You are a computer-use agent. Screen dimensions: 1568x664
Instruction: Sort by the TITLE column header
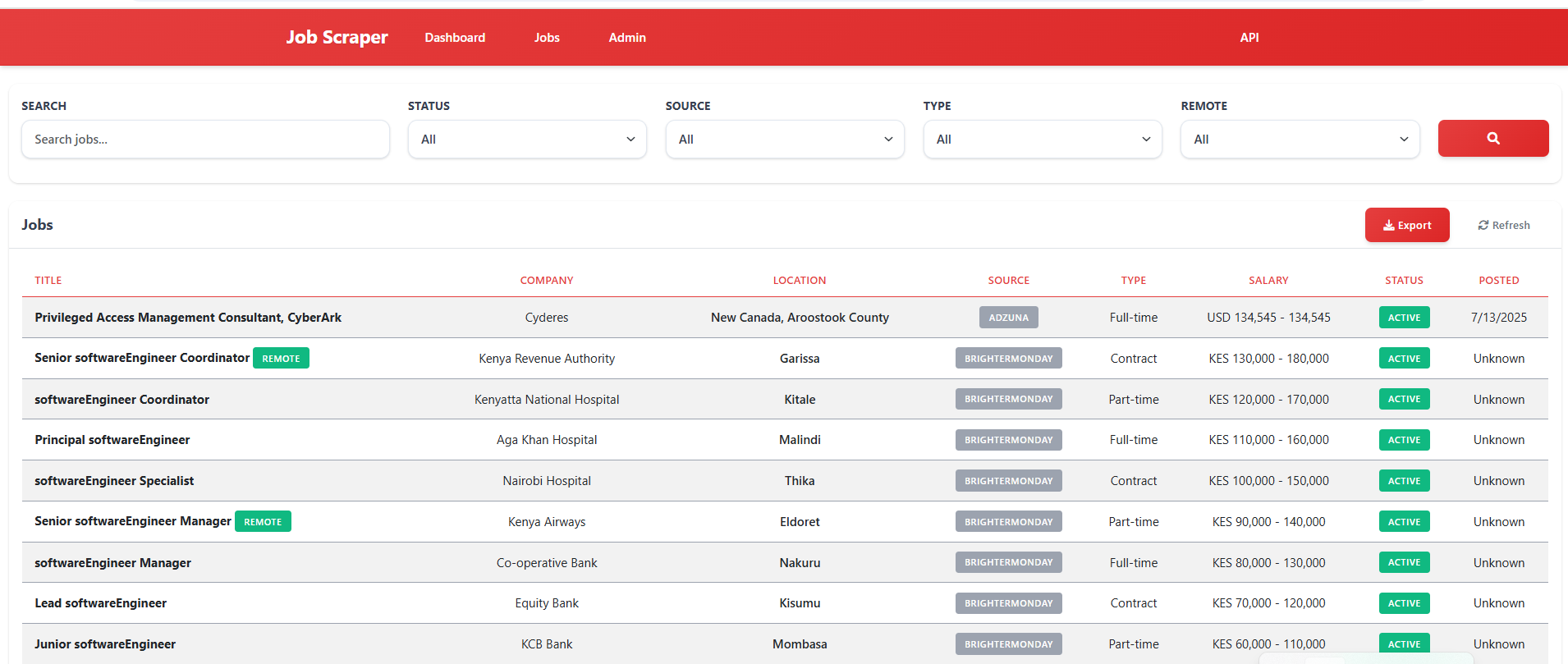(48, 281)
